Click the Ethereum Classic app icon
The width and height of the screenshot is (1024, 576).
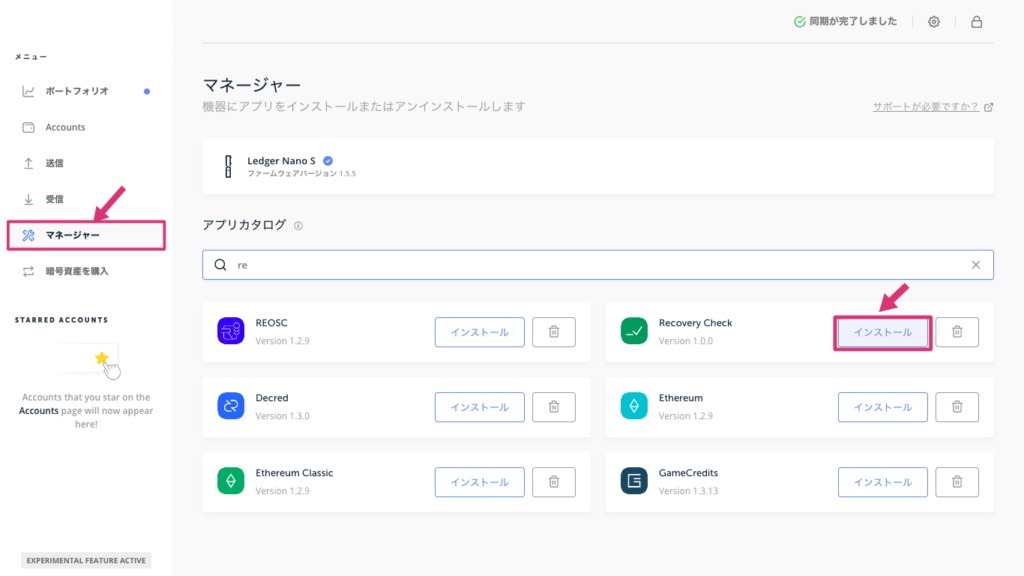231,481
